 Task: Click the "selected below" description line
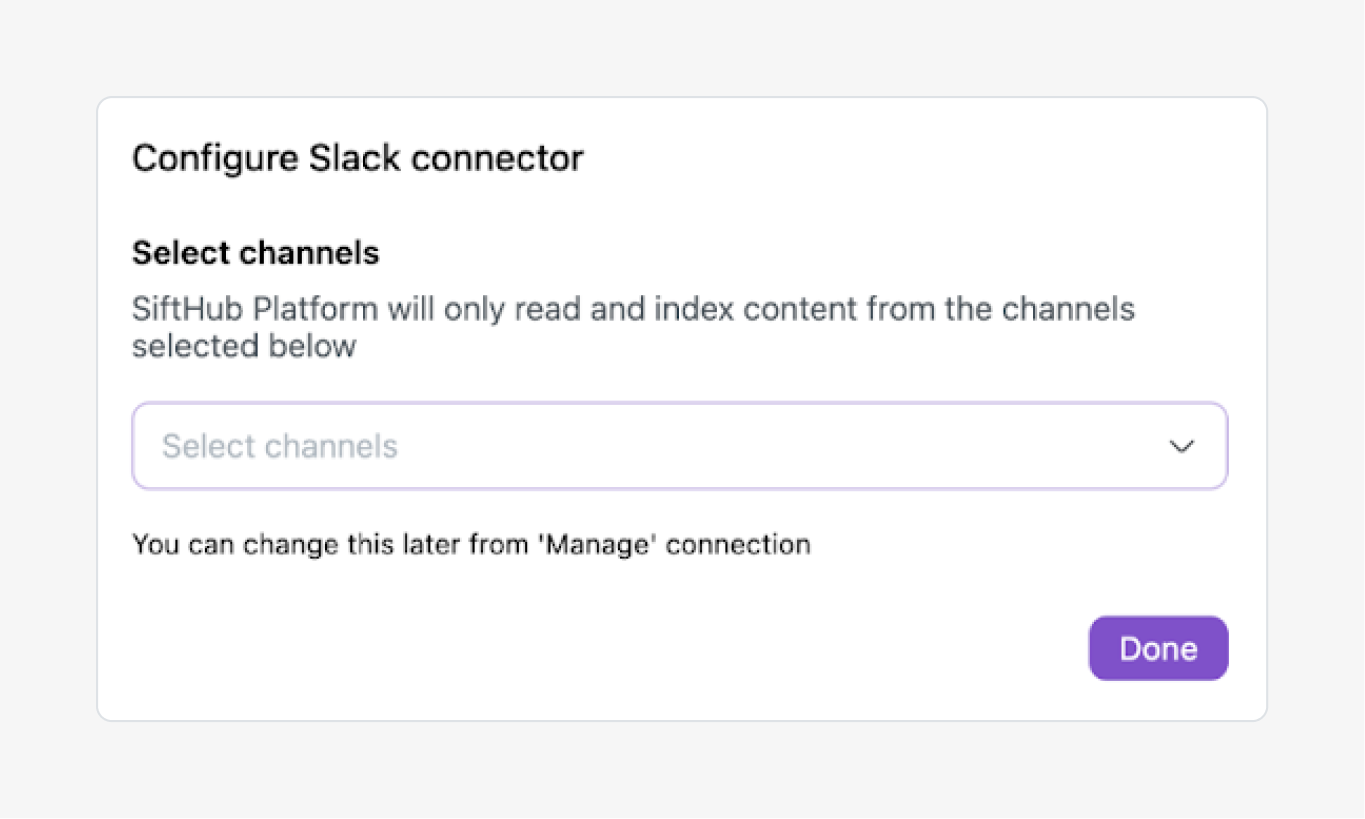[244, 346]
